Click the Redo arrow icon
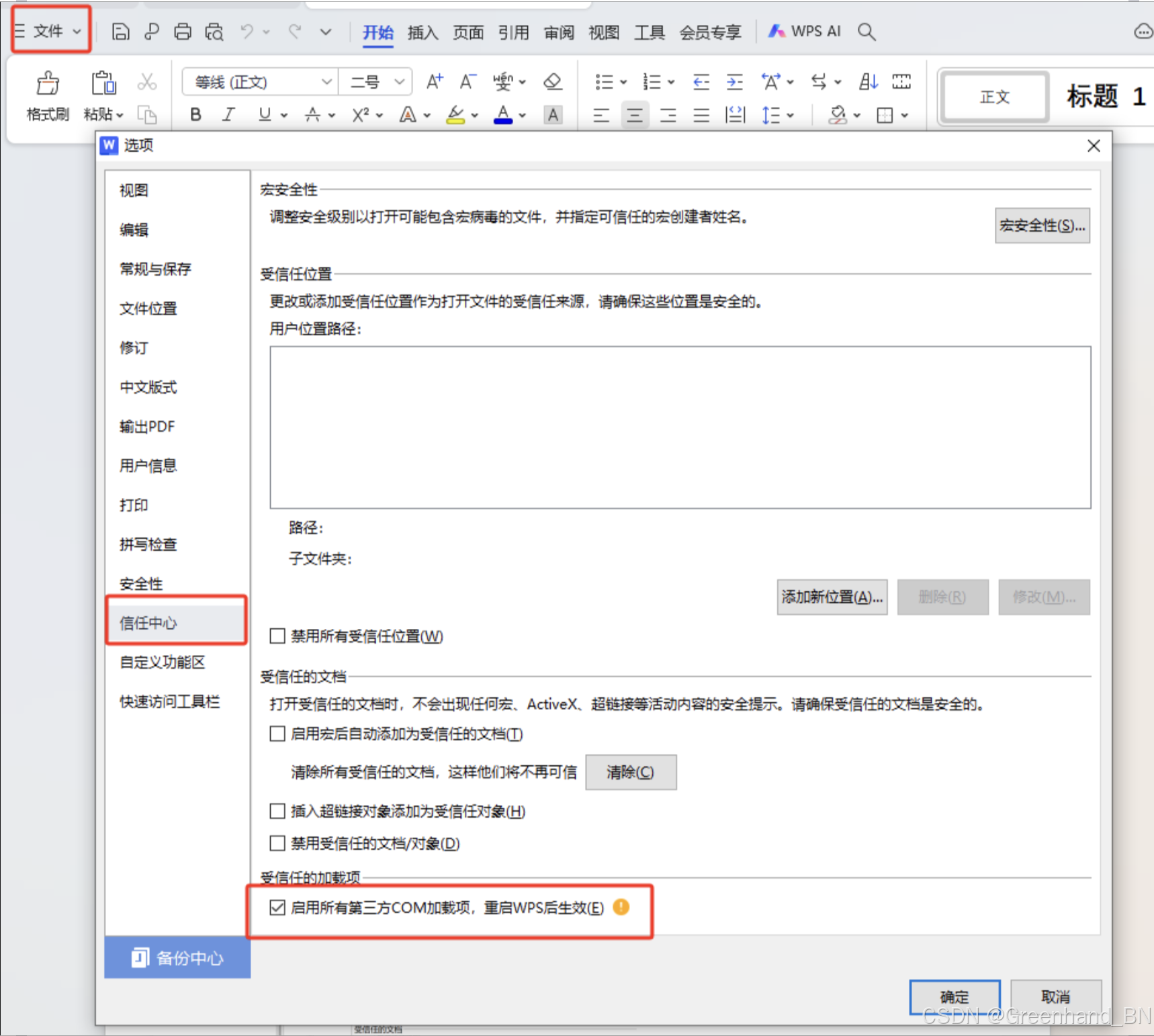This screenshot has height=1036, width=1154. pyautogui.click(x=294, y=32)
